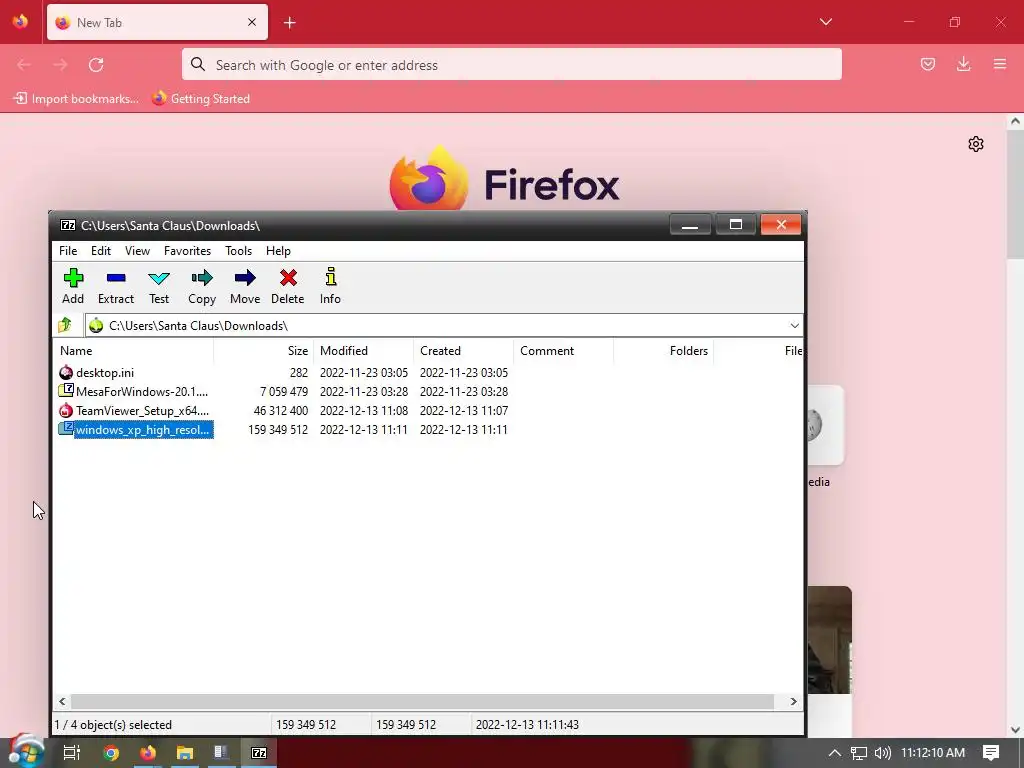Sort files by the Modified column
This screenshot has height=768, width=1024.
click(364, 351)
